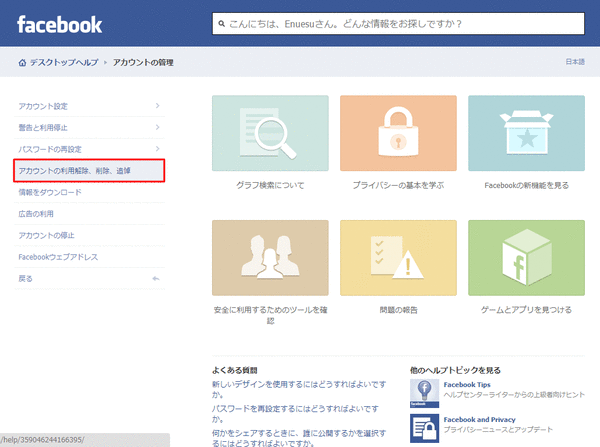
Task: Open FAQ パスワードを再設定するには link
Action: pyautogui.click(x=295, y=414)
